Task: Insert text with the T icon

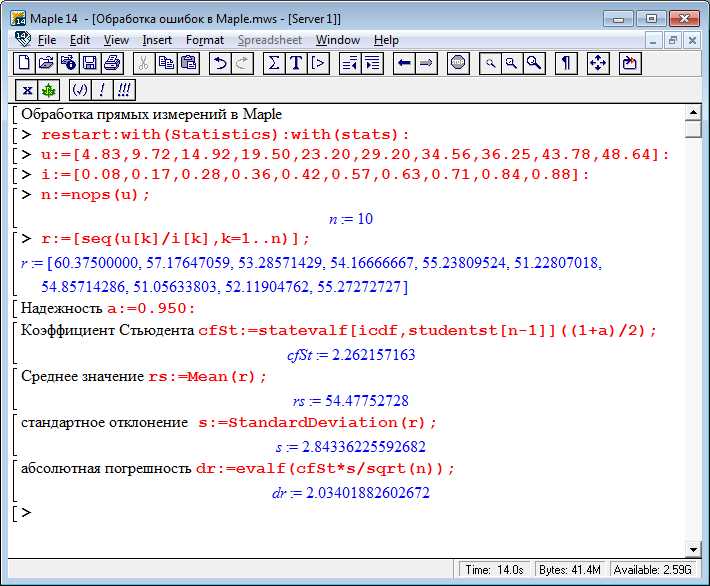Action: tap(296, 63)
